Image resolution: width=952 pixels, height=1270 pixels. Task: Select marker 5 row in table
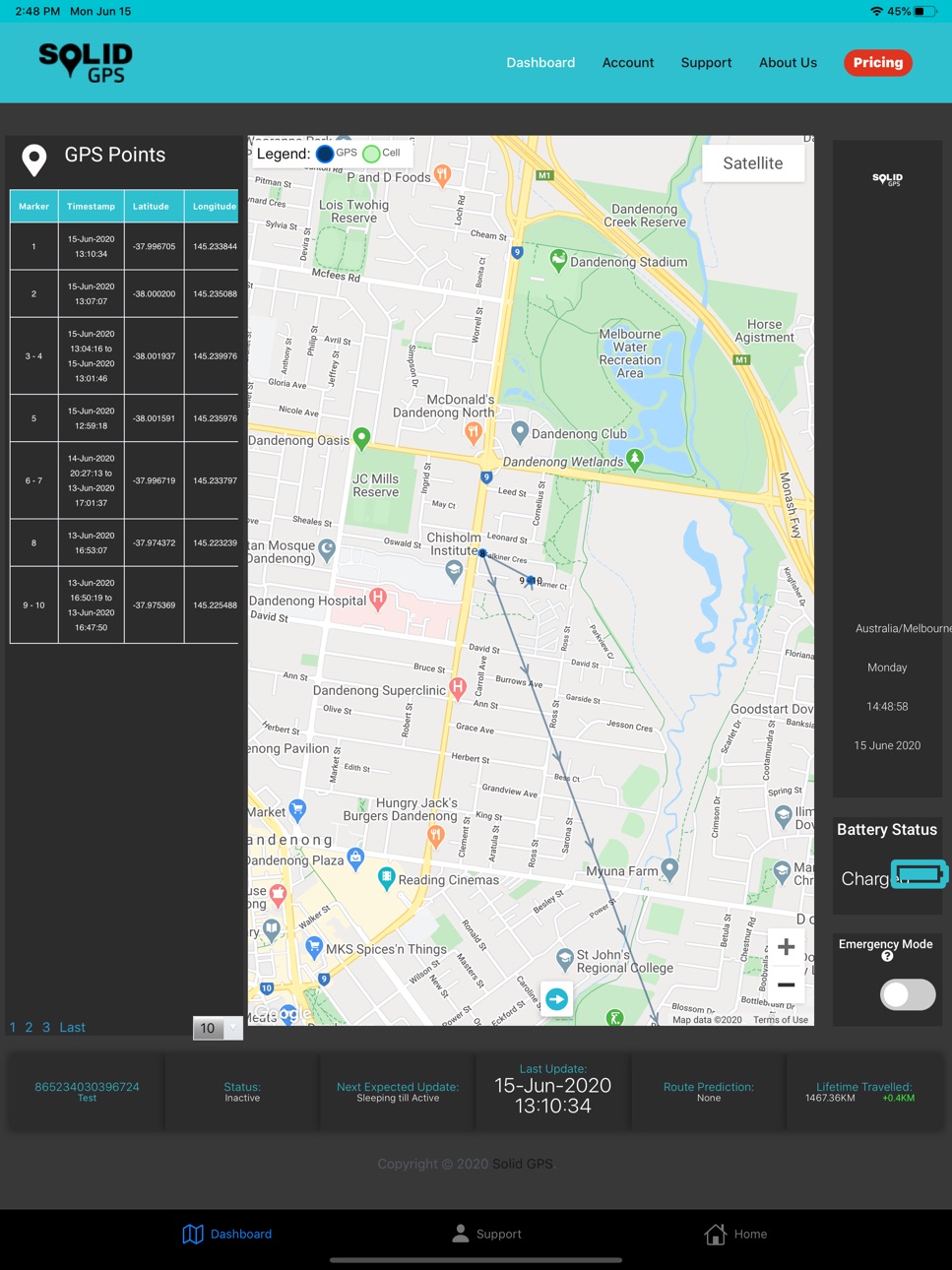coord(124,418)
